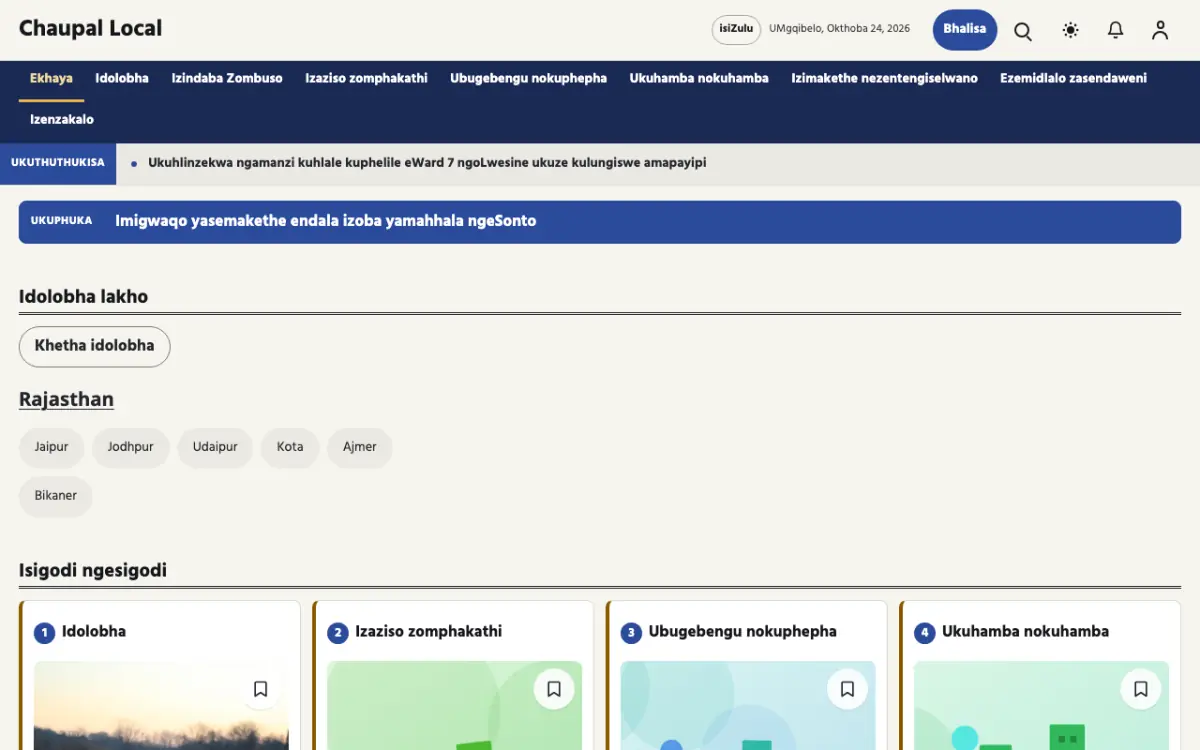This screenshot has width=1200, height=750.
Task: Choose the Ajmer city chip
Action: tap(360, 448)
